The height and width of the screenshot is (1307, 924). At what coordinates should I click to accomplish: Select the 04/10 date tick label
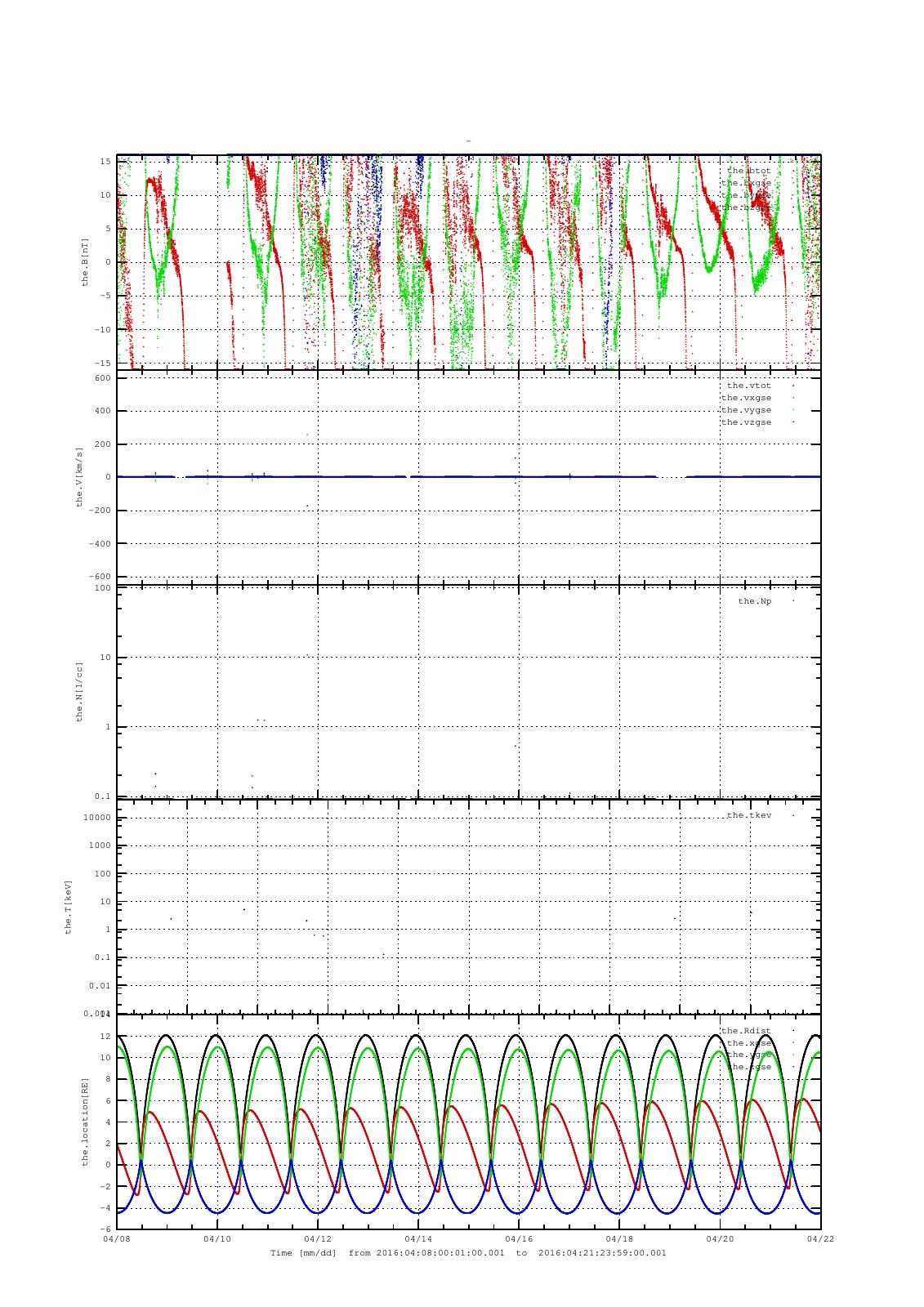tap(217, 1238)
